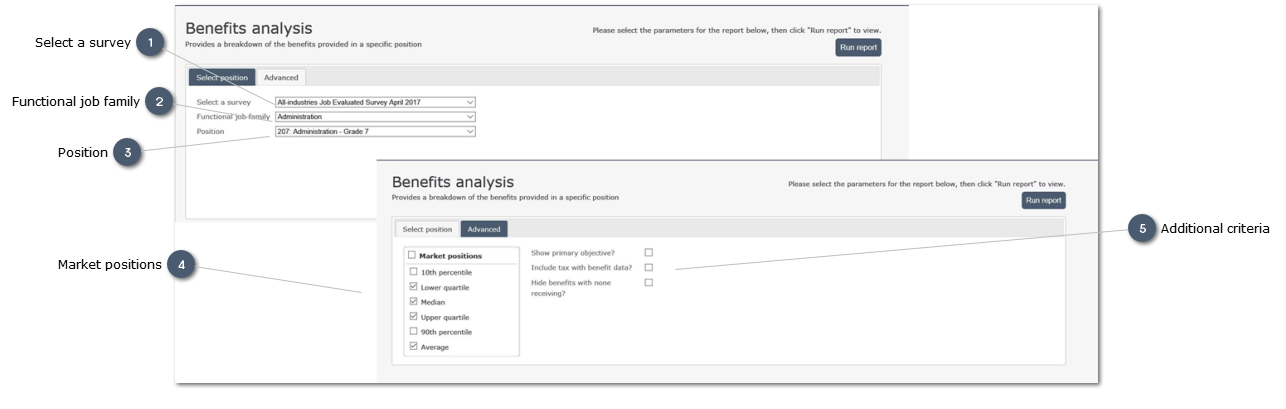Check the 90th percentile option

point(414,332)
